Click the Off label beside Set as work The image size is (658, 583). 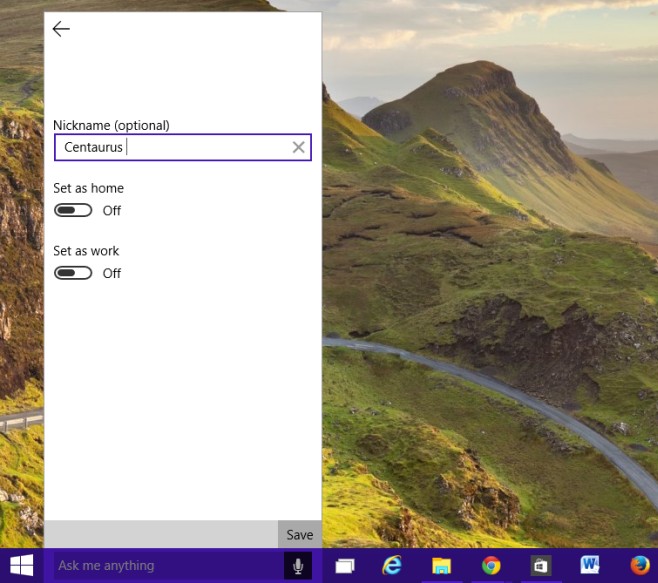(112, 274)
